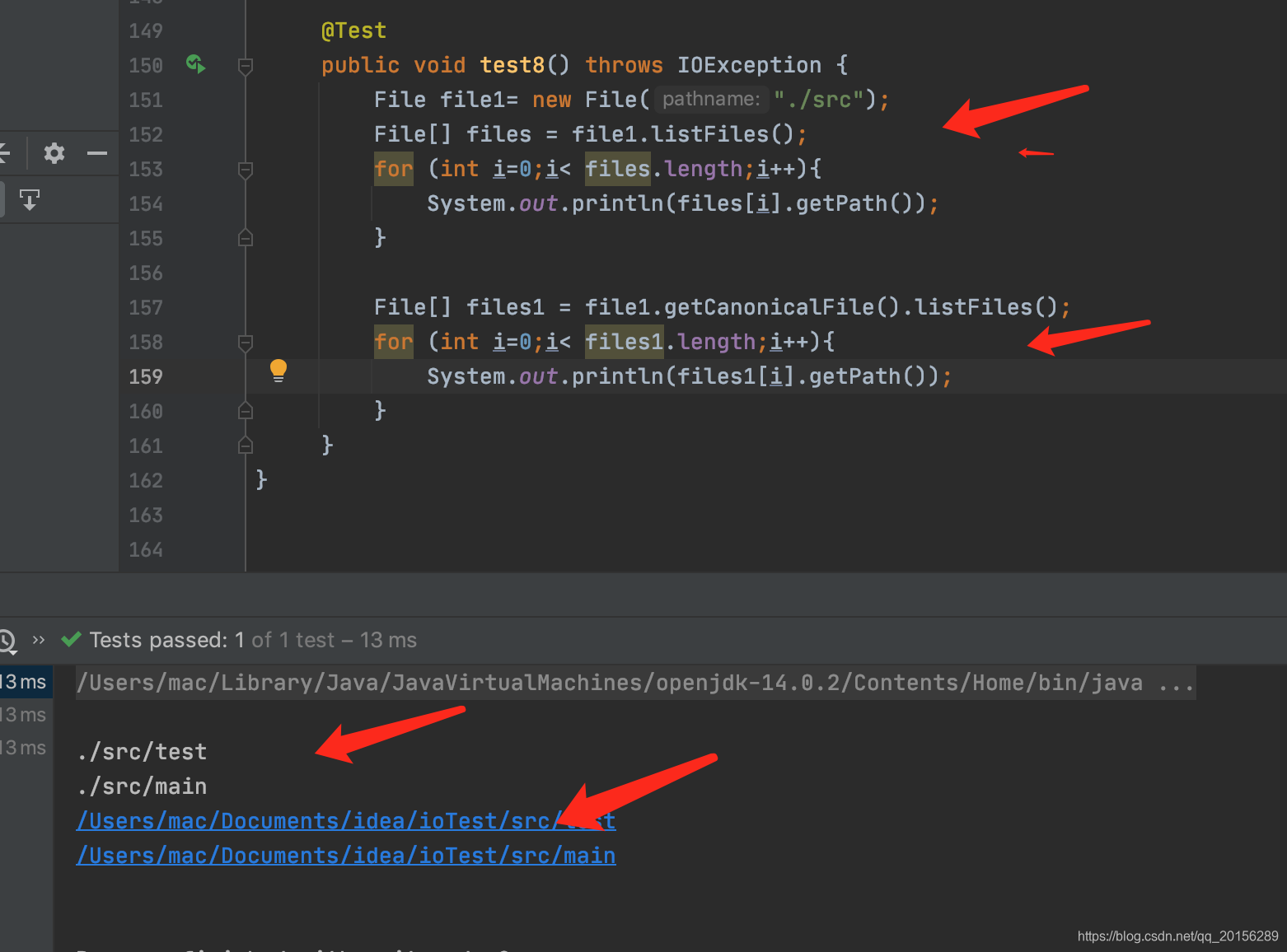The image size is (1287, 952).
Task: Click the ./src/main console output line
Action: 142,786
